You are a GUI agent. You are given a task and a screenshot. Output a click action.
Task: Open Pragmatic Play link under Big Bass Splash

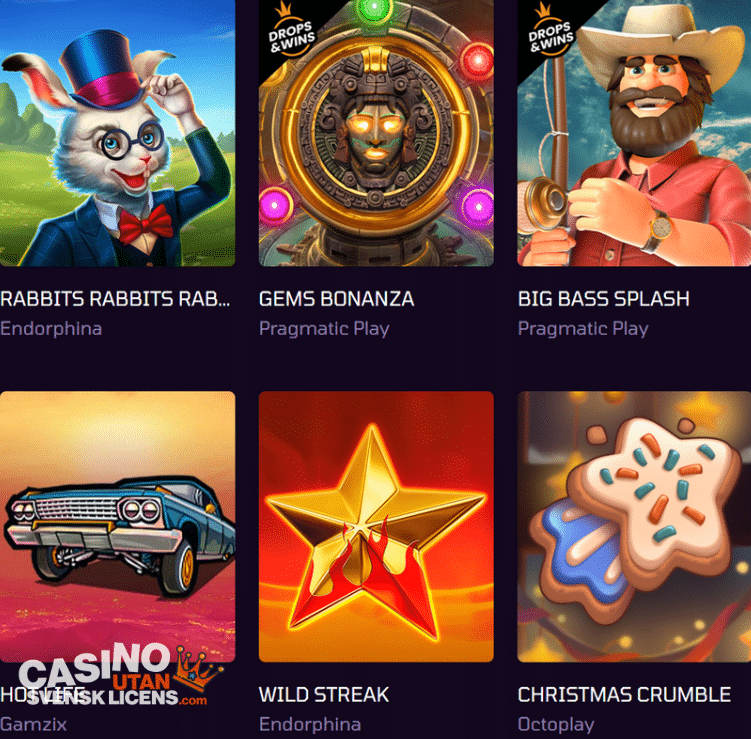coord(583,329)
